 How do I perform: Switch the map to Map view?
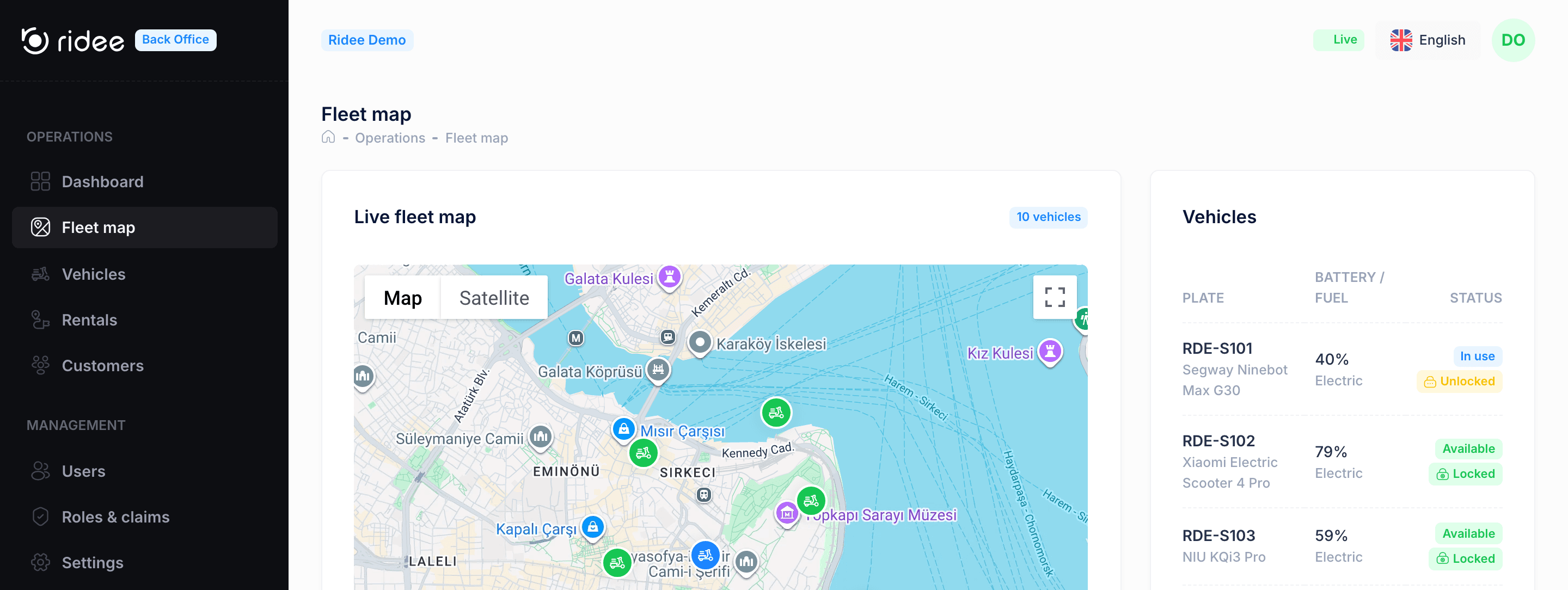tap(402, 298)
